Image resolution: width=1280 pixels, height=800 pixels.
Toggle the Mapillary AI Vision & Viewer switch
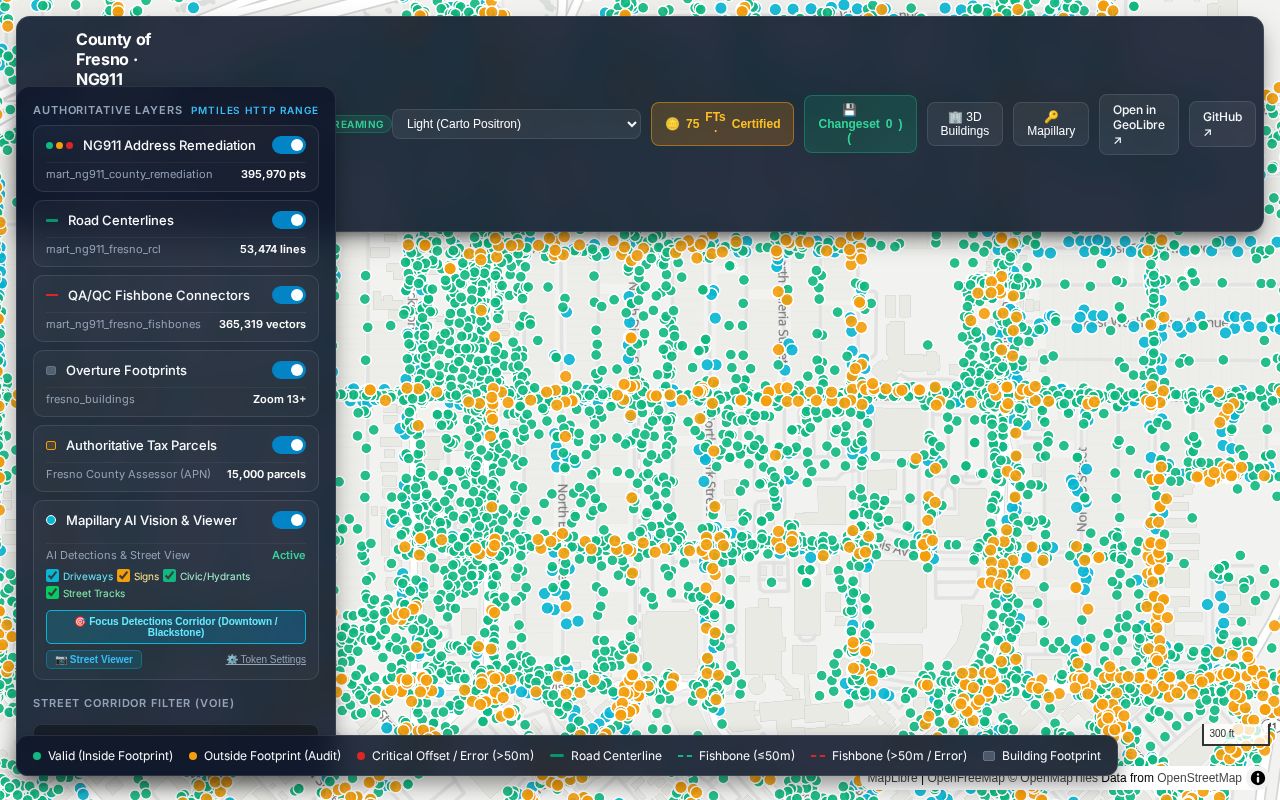(289, 520)
